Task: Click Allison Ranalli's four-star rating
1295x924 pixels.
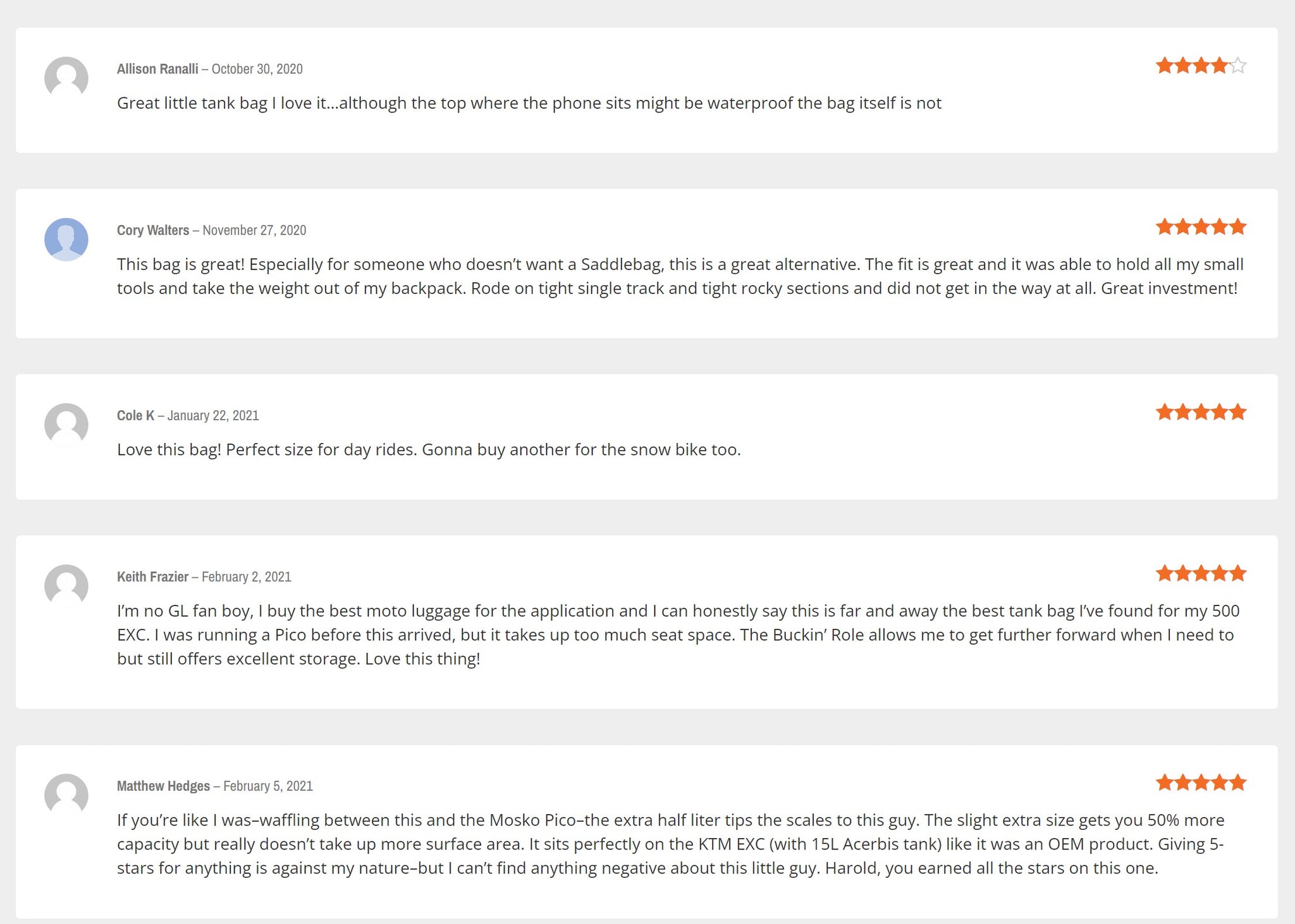Action: [1200, 66]
